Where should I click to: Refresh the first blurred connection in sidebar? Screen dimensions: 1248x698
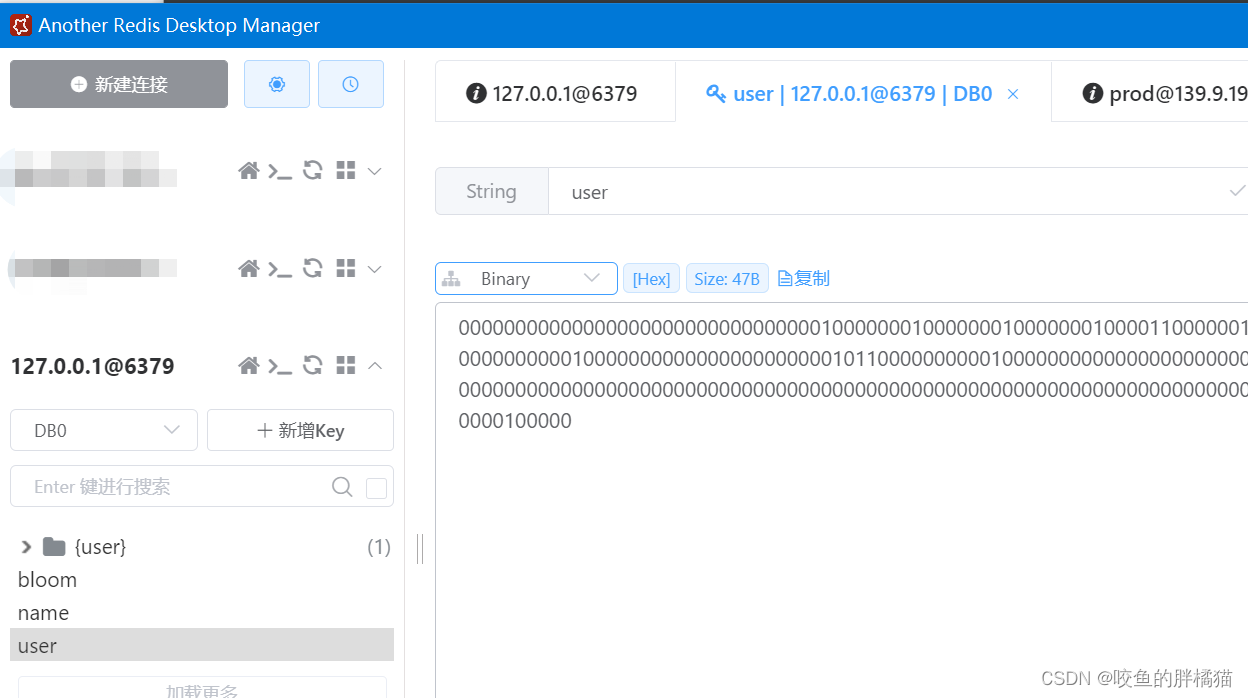(x=312, y=170)
